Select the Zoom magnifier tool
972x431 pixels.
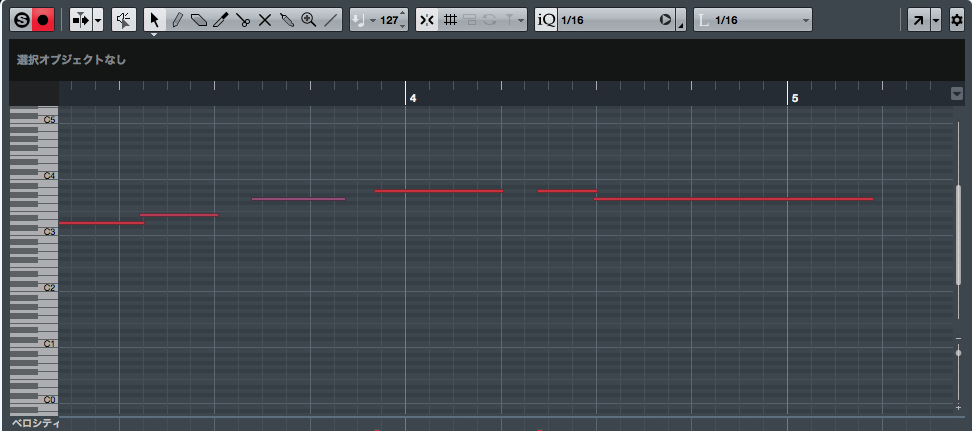[309, 20]
